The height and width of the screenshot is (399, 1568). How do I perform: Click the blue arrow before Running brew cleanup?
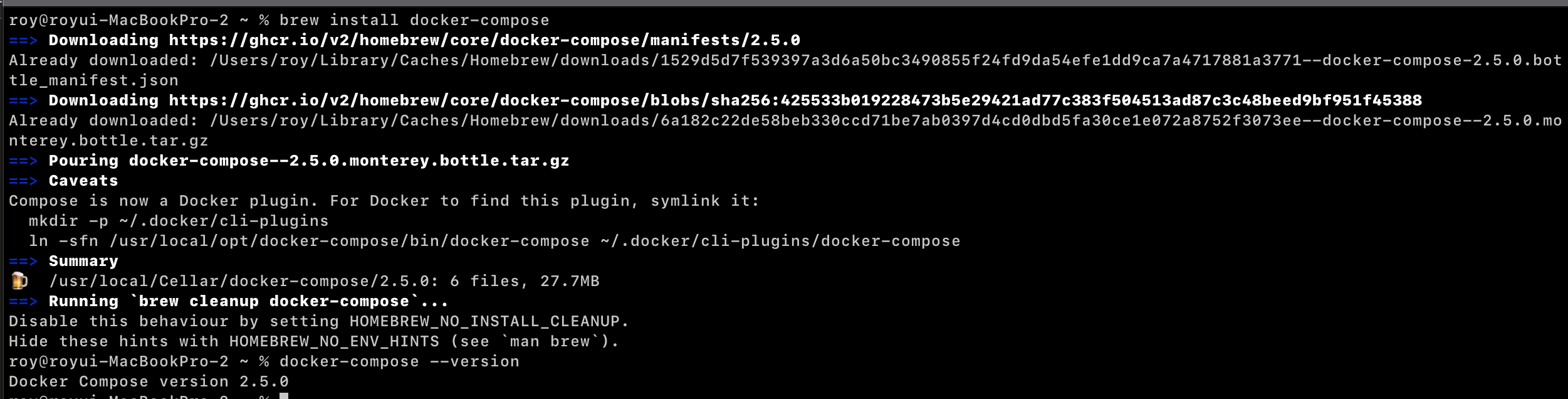click(x=23, y=302)
